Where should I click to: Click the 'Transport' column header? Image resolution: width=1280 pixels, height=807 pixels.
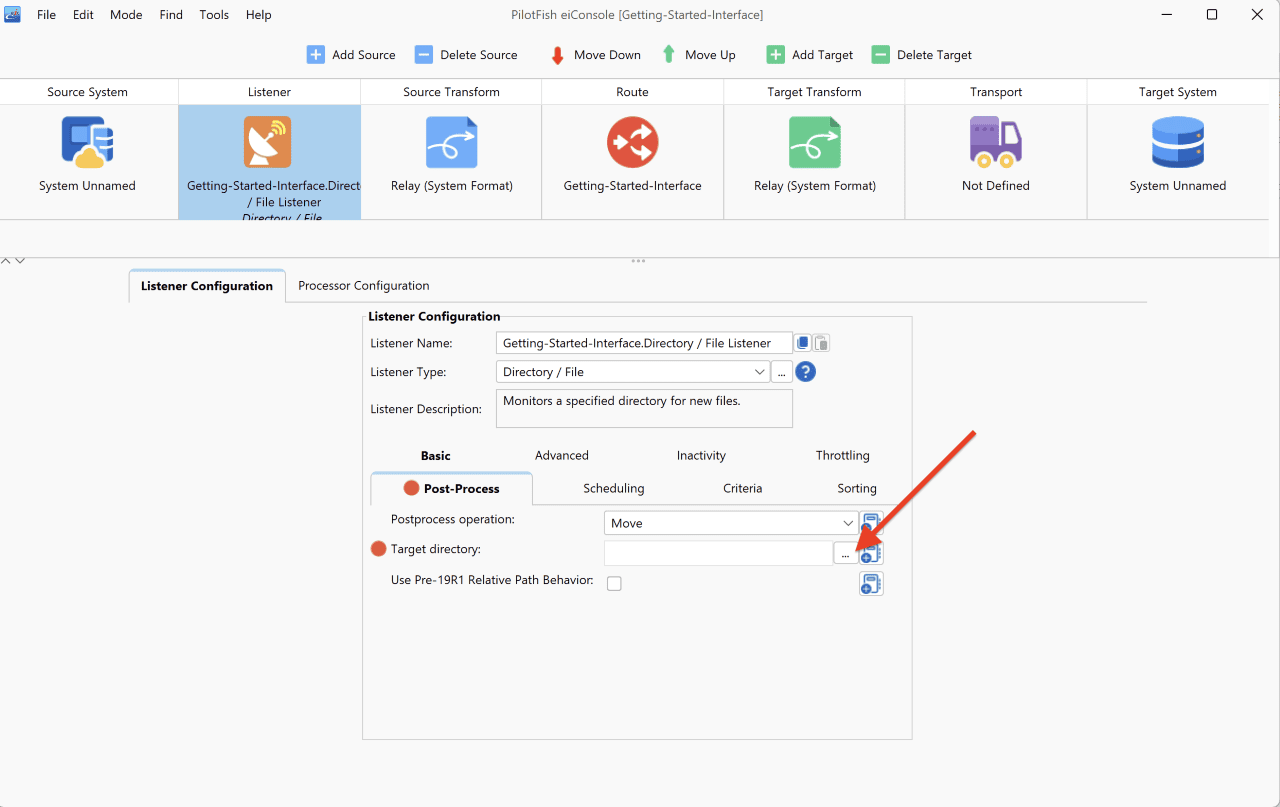tap(996, 92)
